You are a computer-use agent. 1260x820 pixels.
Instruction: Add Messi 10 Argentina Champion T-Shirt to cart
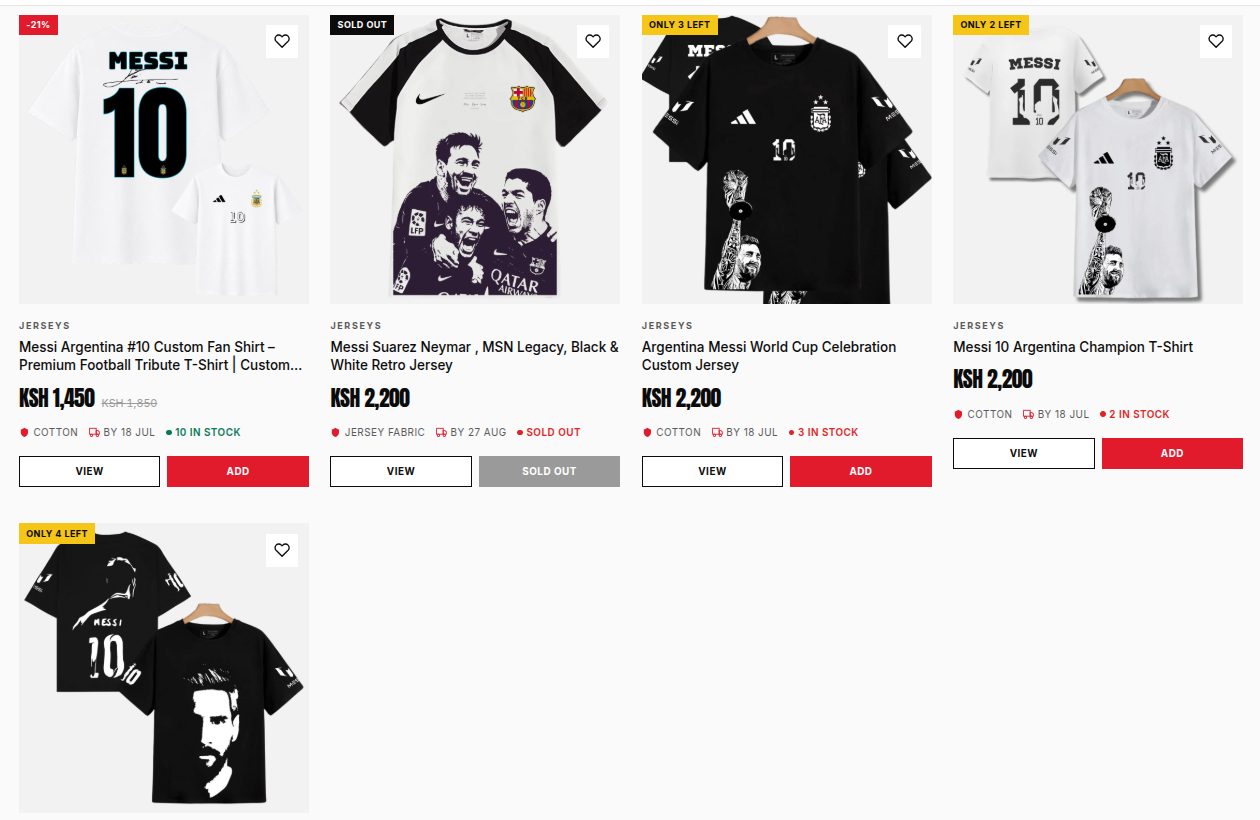click(x=1172, y=453)
